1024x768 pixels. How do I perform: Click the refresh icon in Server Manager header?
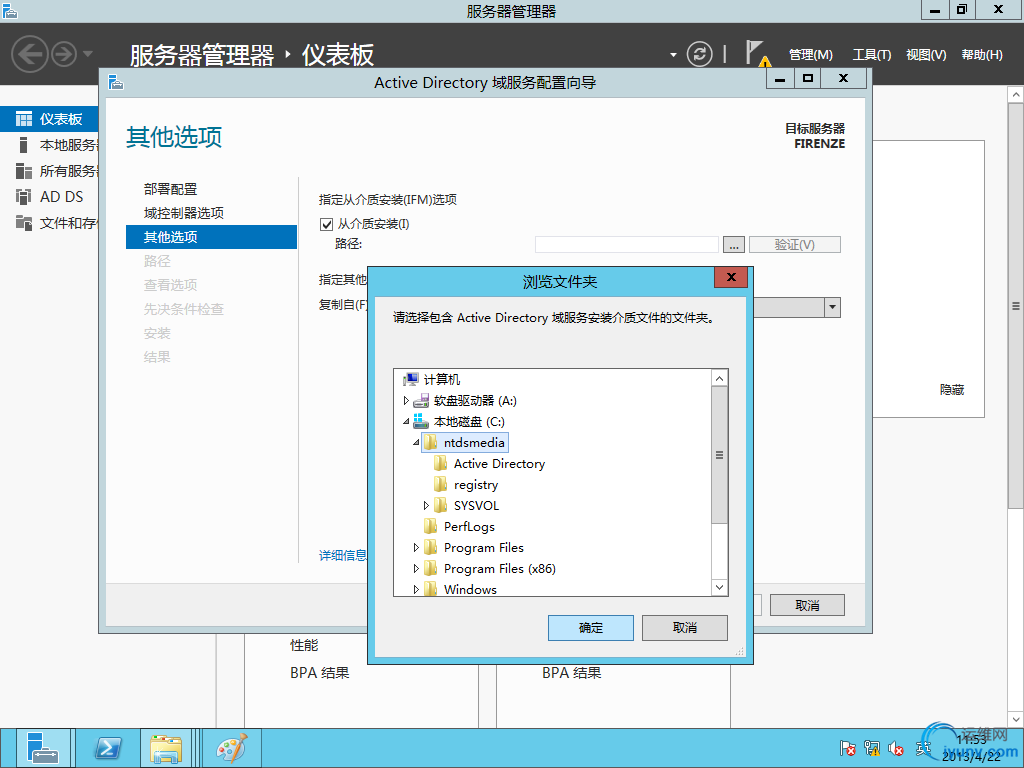(699, 54)
